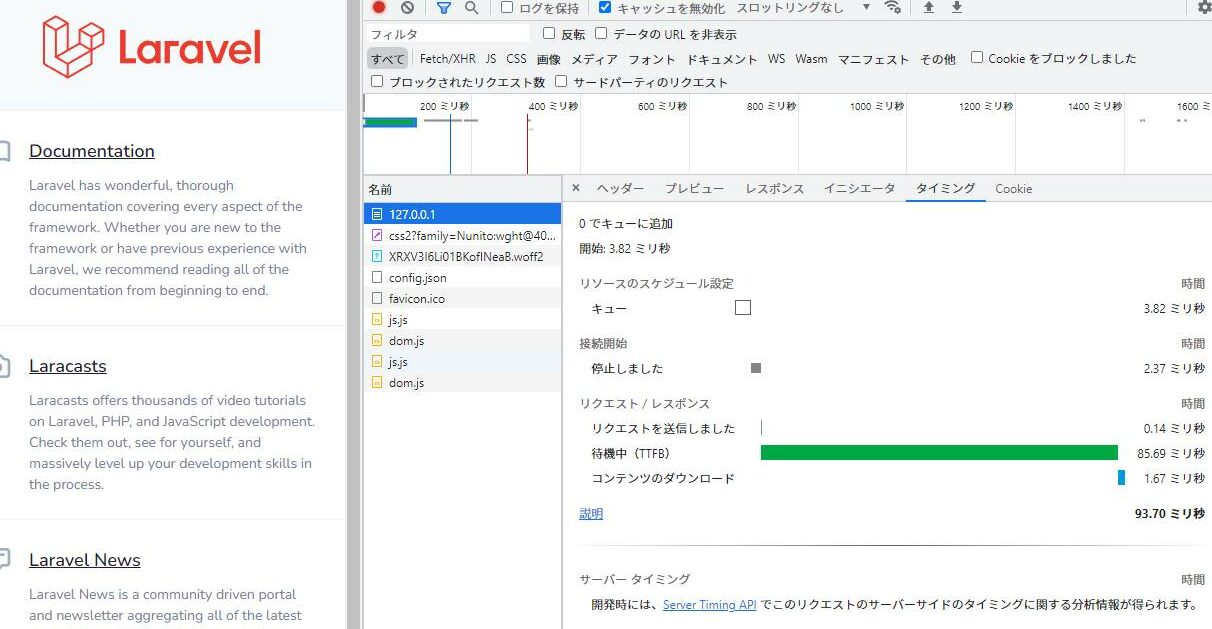This screenshot has width=1212, height=629.
Task: Open スロットリングなし throttling dropdown
Action: pos(803,7)
